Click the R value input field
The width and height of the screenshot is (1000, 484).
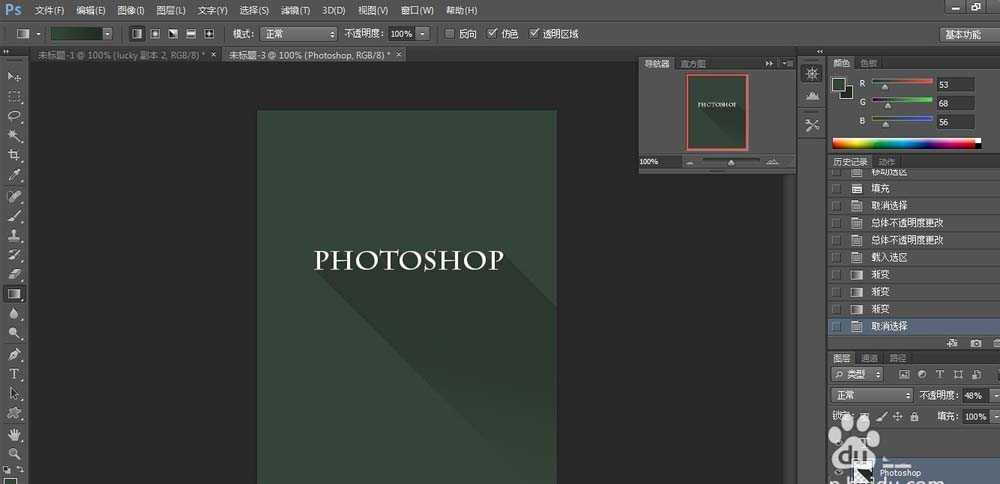click(x=955, y=84)
